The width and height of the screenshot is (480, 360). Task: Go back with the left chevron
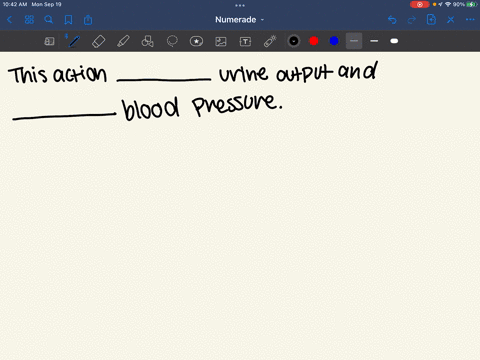click(9, 20)
